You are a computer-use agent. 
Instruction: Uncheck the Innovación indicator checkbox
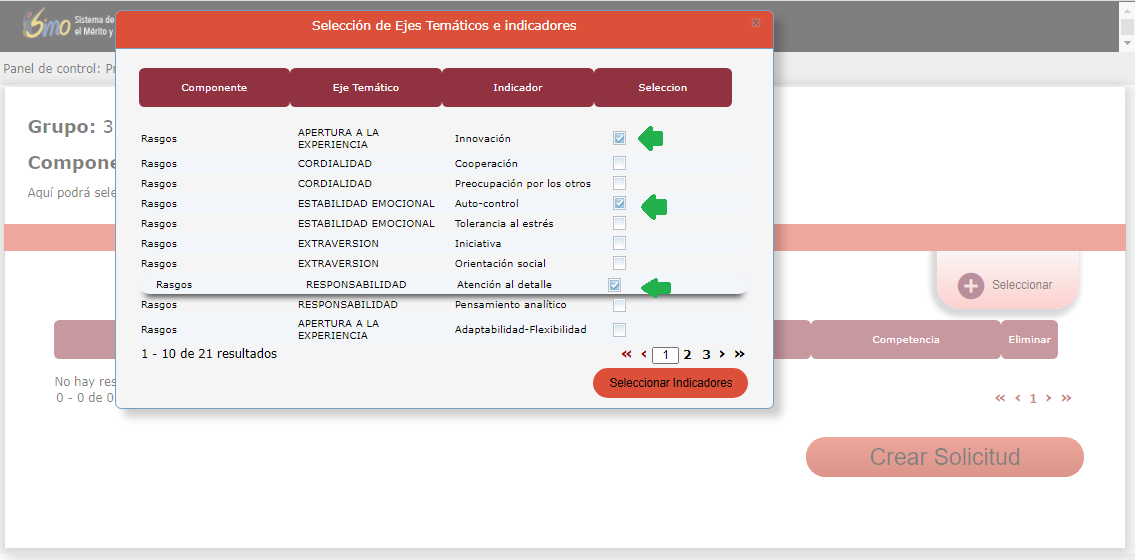pyautogui.click(x=620, y=139)
